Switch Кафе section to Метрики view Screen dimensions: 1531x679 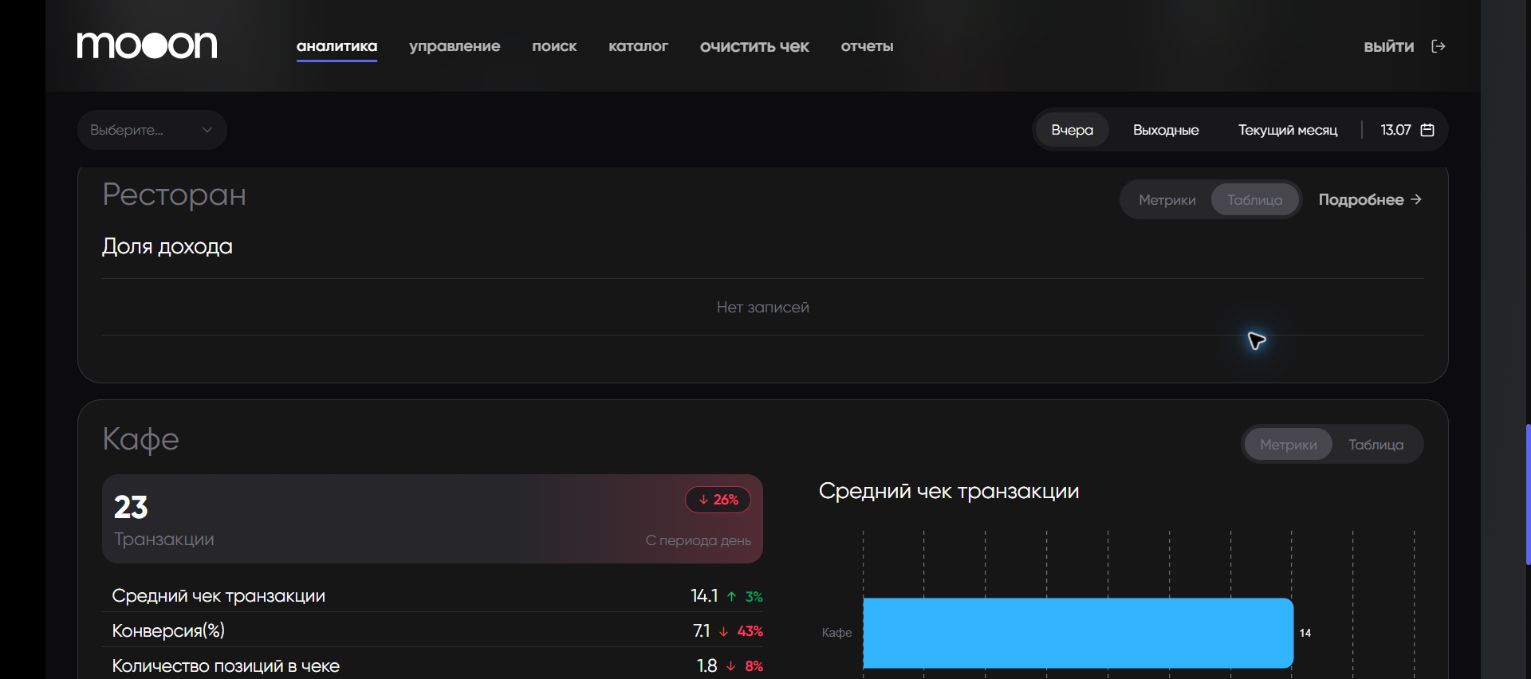click(1288, 444)
